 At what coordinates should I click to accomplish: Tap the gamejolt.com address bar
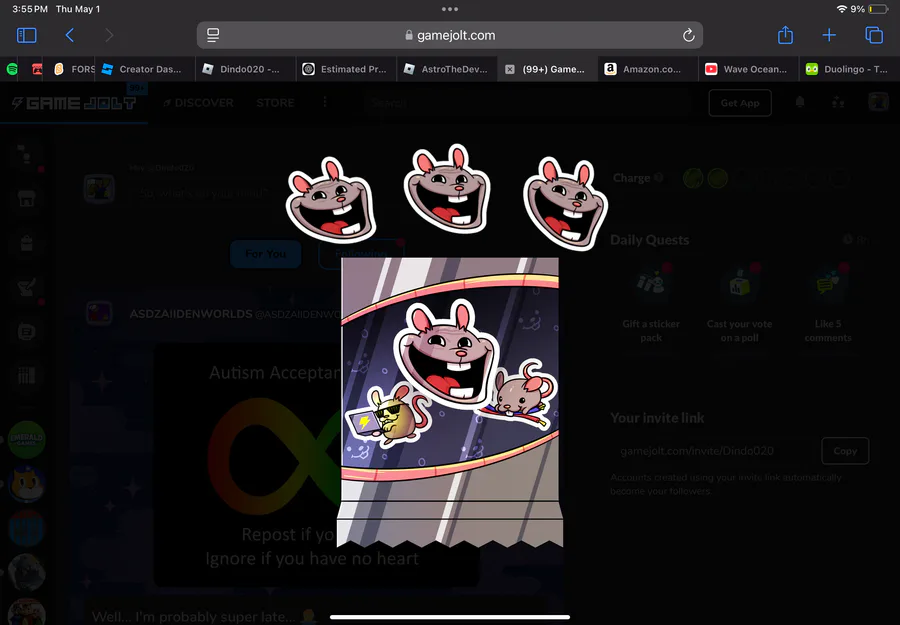[449, 36]
